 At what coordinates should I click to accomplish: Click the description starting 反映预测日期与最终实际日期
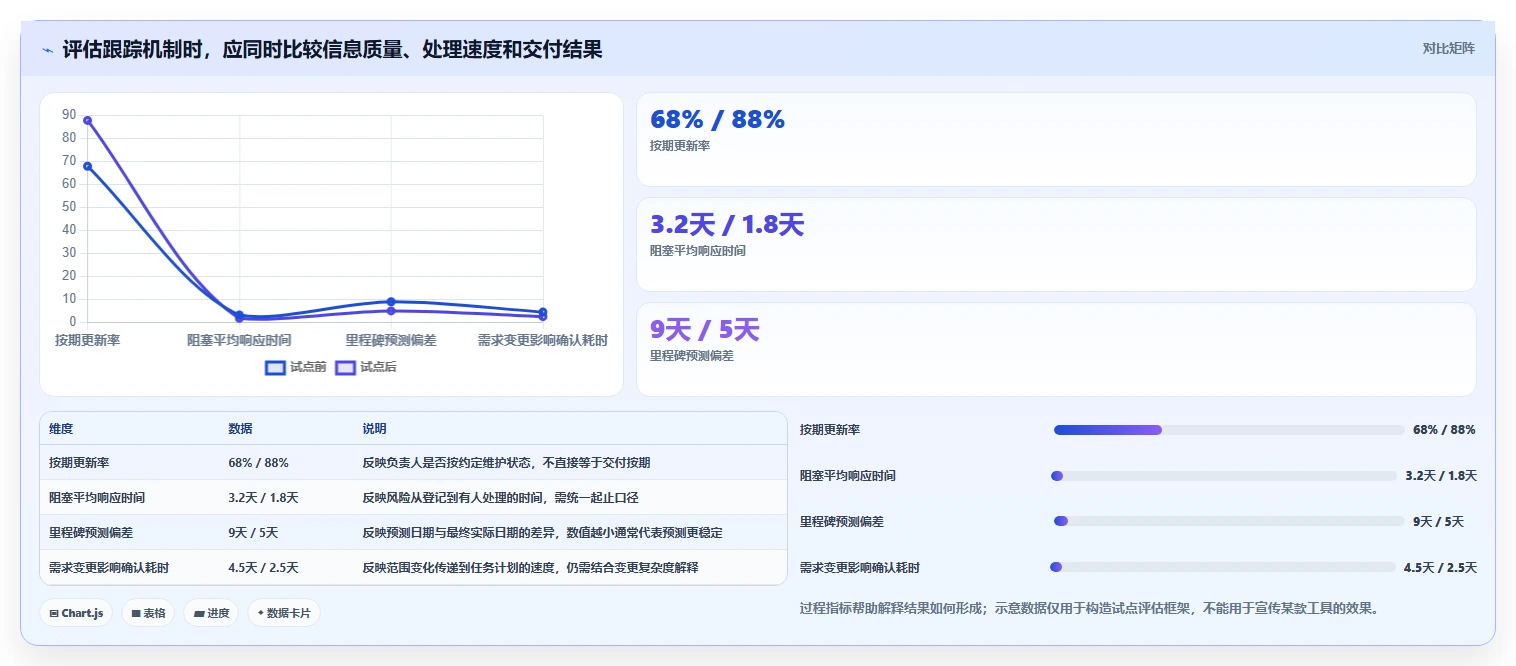[542, 533]
